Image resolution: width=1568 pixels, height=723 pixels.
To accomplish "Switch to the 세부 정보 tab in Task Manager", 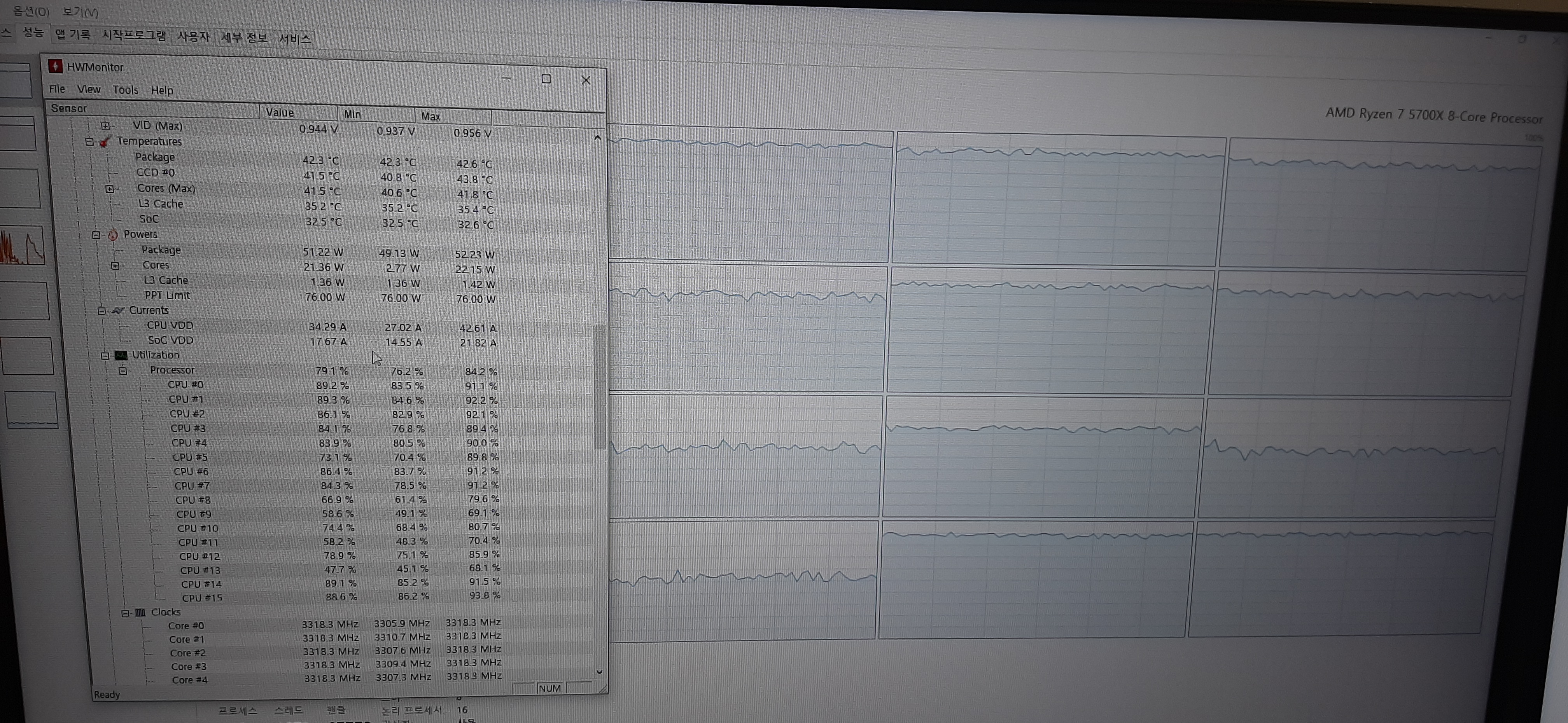I will 244,38.
